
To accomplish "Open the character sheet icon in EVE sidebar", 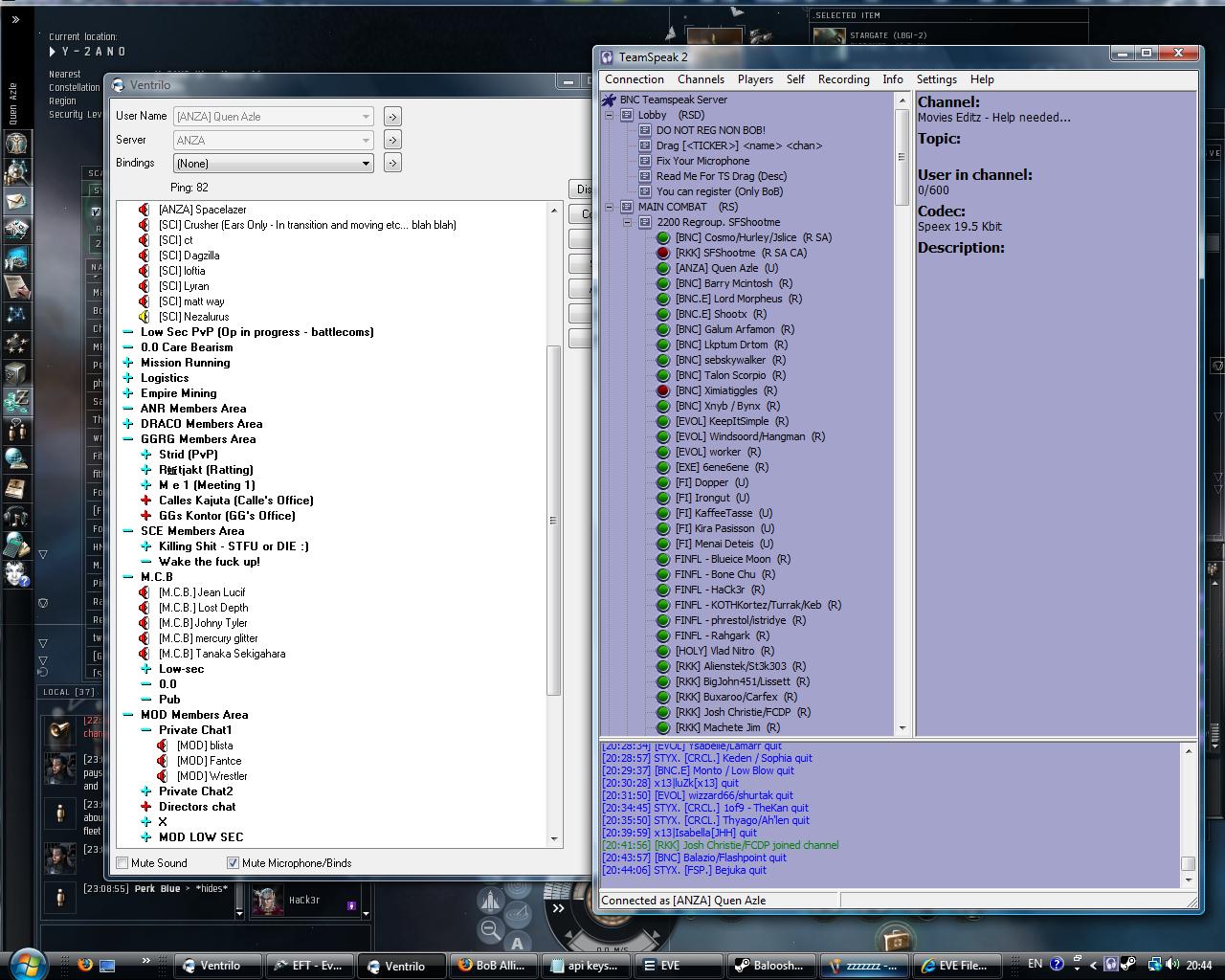I will [x=17, y=144].
